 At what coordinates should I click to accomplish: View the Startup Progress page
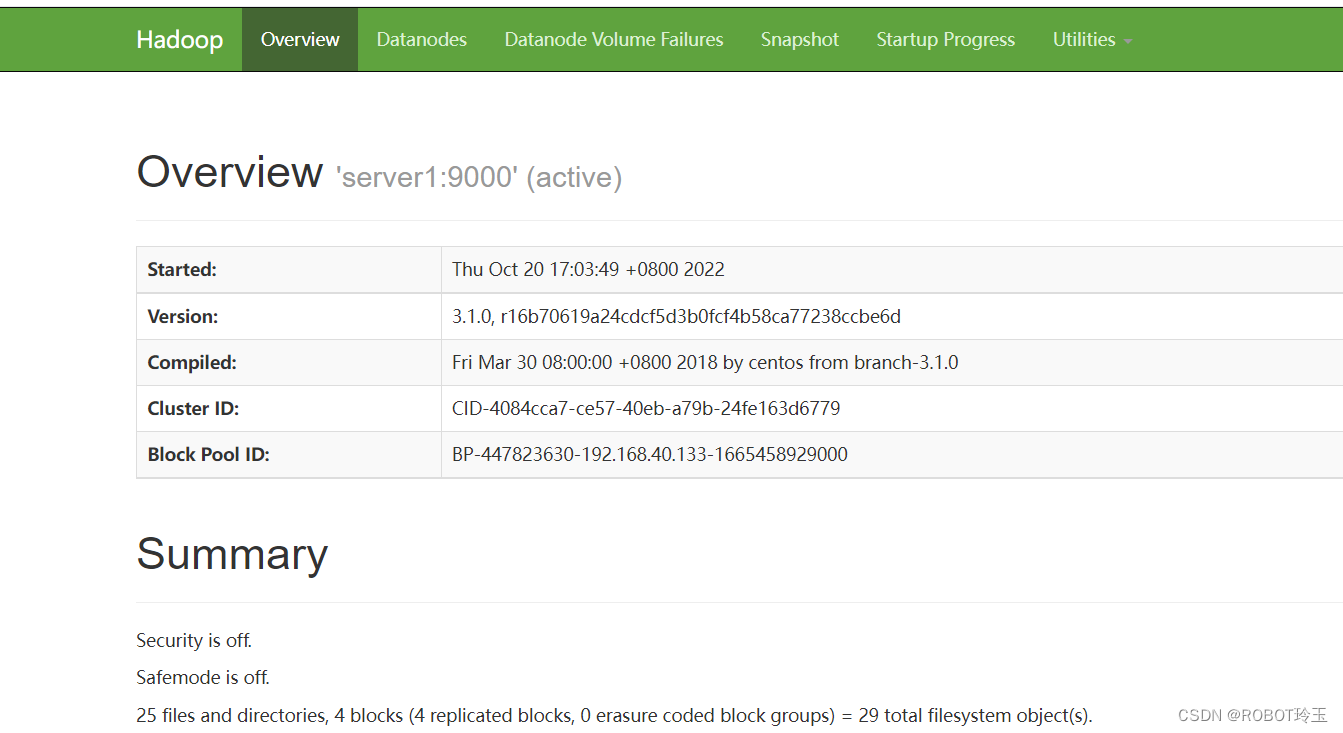coord(945,39)
